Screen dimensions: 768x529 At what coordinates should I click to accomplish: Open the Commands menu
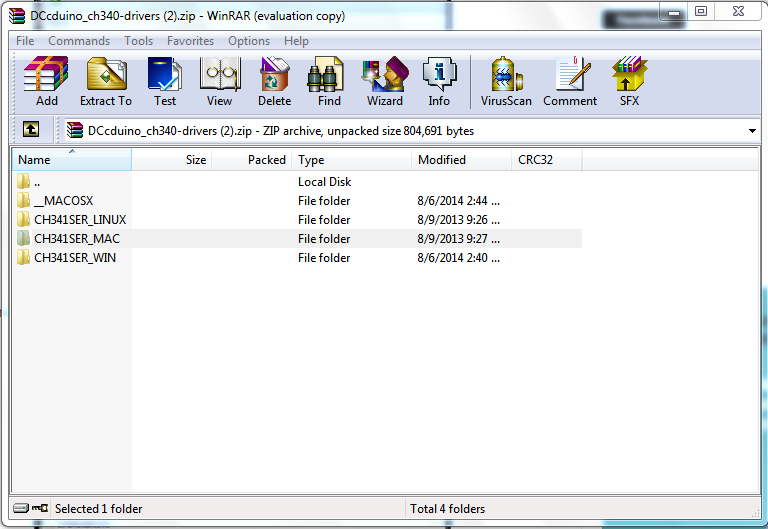(x=79, y=41)
